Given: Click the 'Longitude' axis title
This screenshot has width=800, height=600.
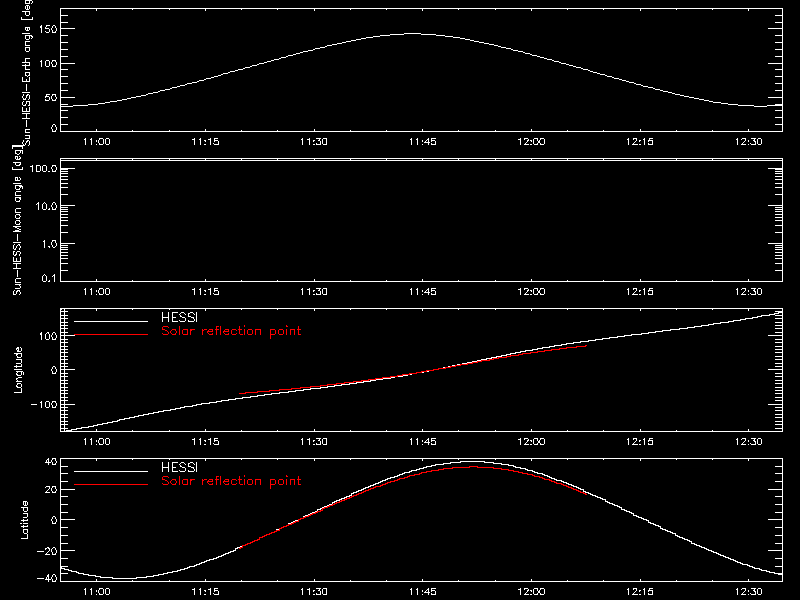Looking at the screenshot, I should (x=18, y=370).
